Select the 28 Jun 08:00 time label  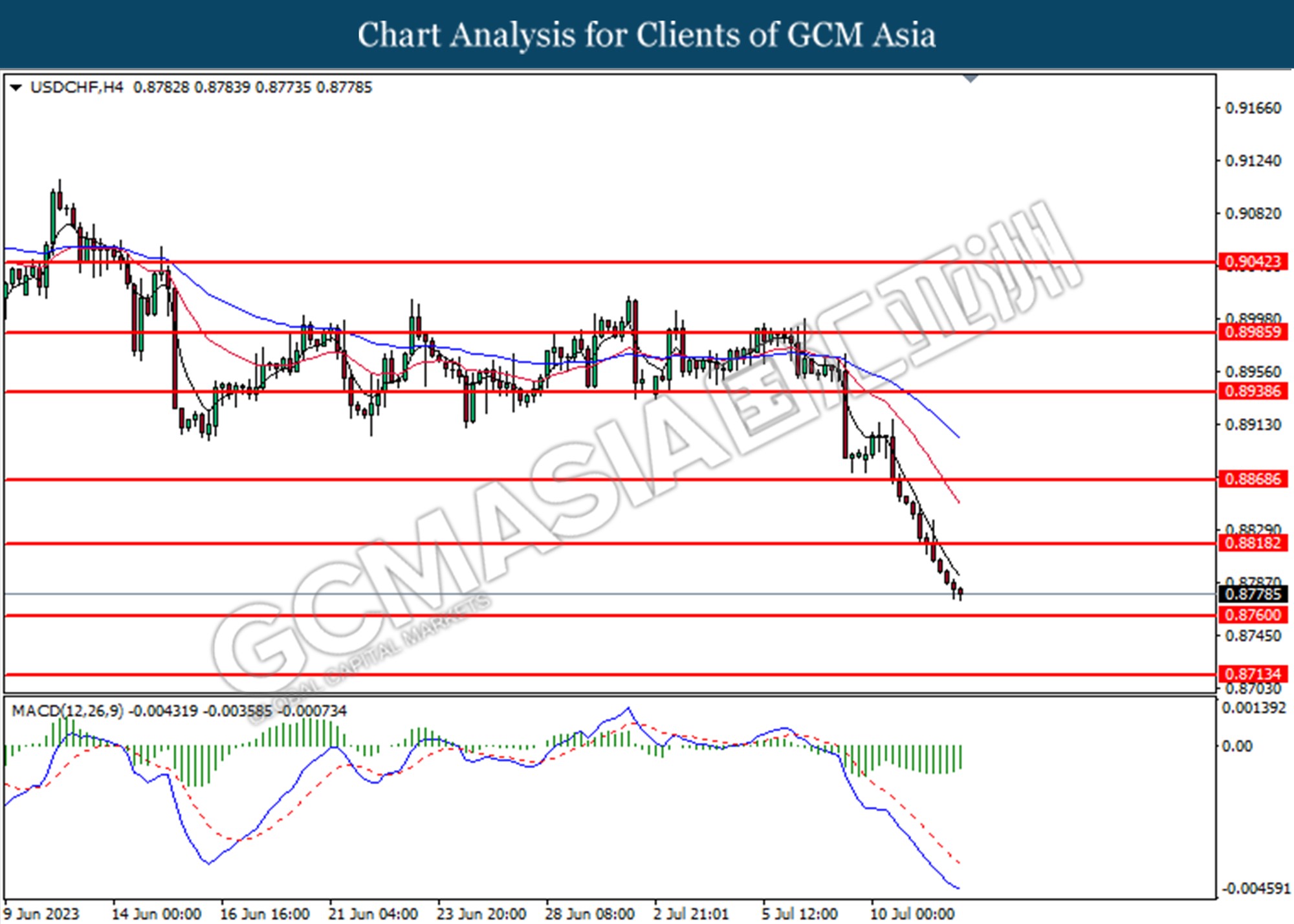[x=589, y=914]
